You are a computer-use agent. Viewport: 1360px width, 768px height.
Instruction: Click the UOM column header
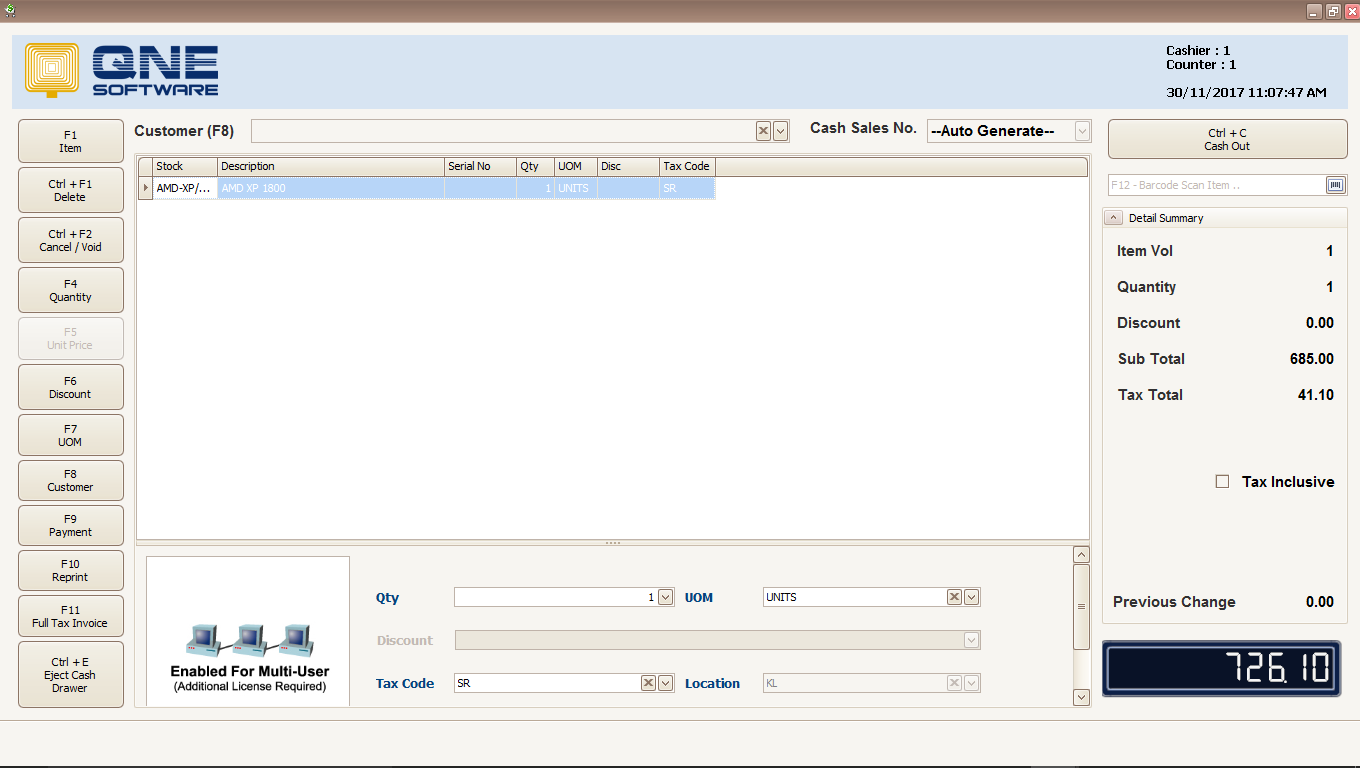click(576, 166)
